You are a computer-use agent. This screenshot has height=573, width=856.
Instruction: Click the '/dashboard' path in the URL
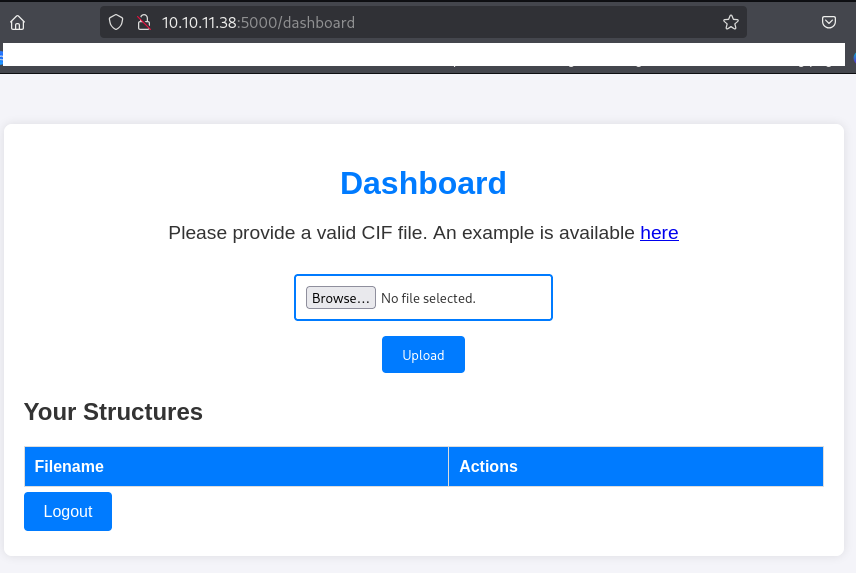(x=315, y=22)
